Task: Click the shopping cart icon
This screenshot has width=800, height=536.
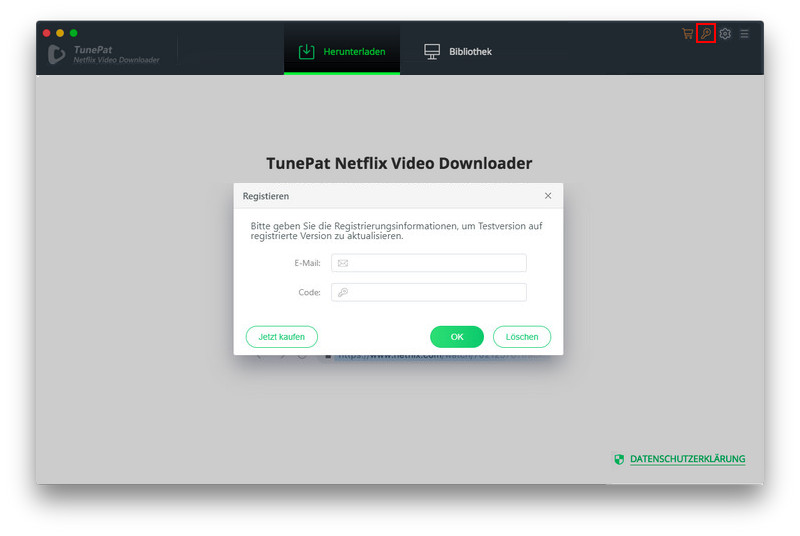Action: (x=687, y=34)
